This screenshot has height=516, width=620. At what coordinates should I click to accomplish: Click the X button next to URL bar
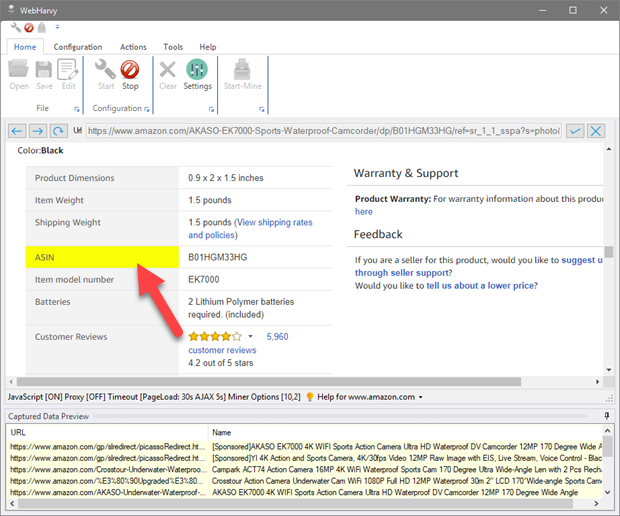click(x=596, y=131)
